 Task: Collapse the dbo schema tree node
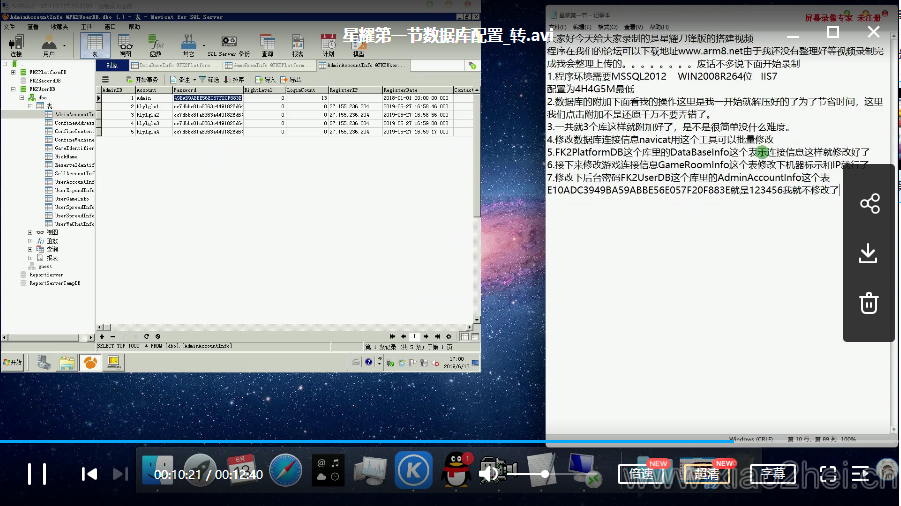click(x=22, y=98)
